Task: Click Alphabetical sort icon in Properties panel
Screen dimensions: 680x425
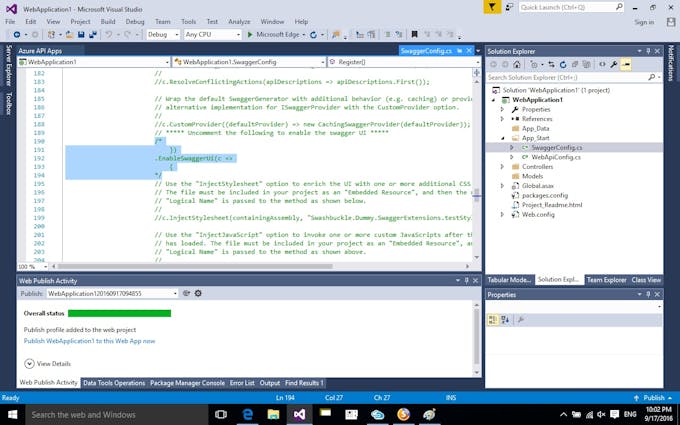Action: pos(505,320)
